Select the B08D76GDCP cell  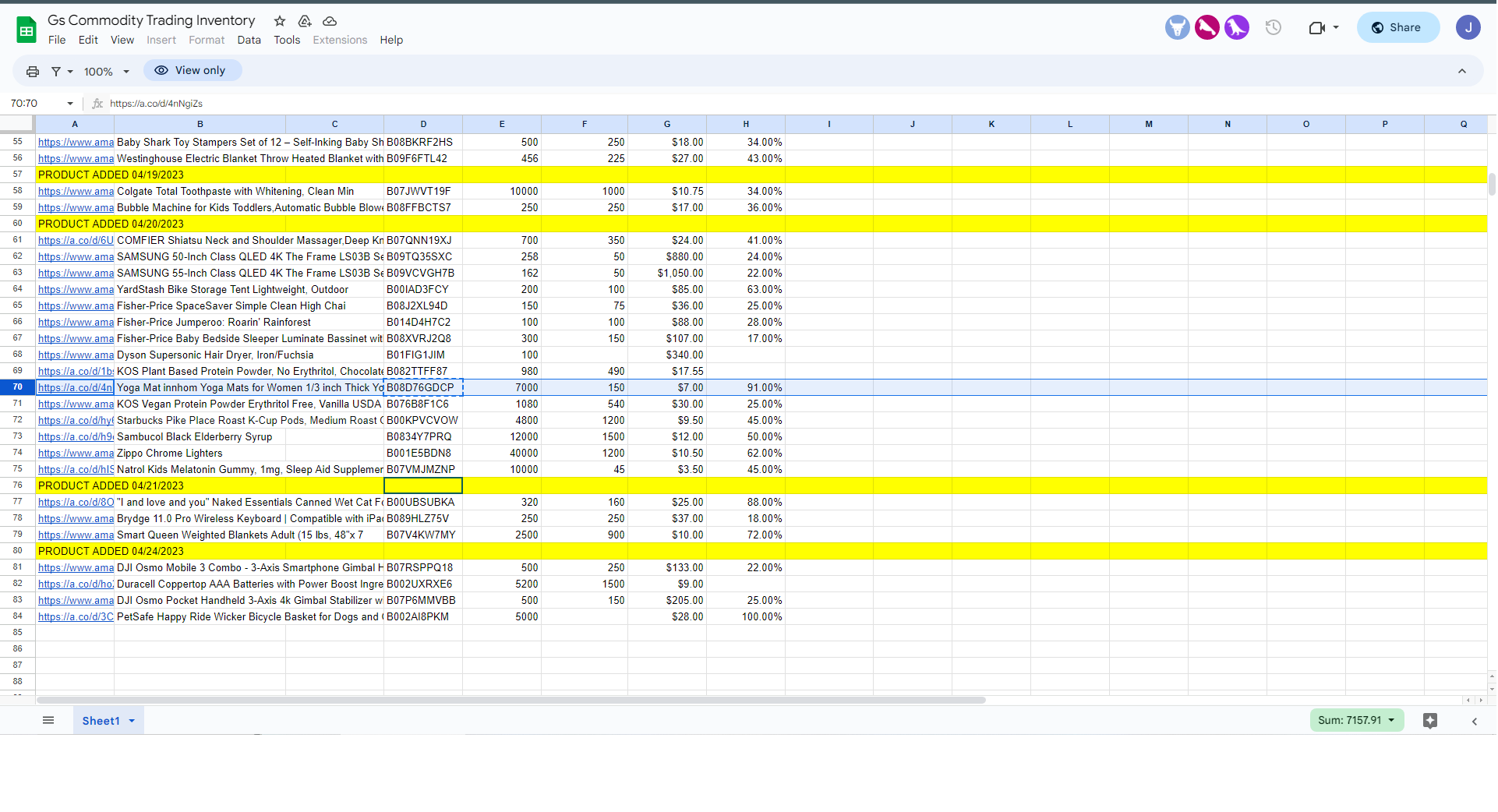(423, 388)
